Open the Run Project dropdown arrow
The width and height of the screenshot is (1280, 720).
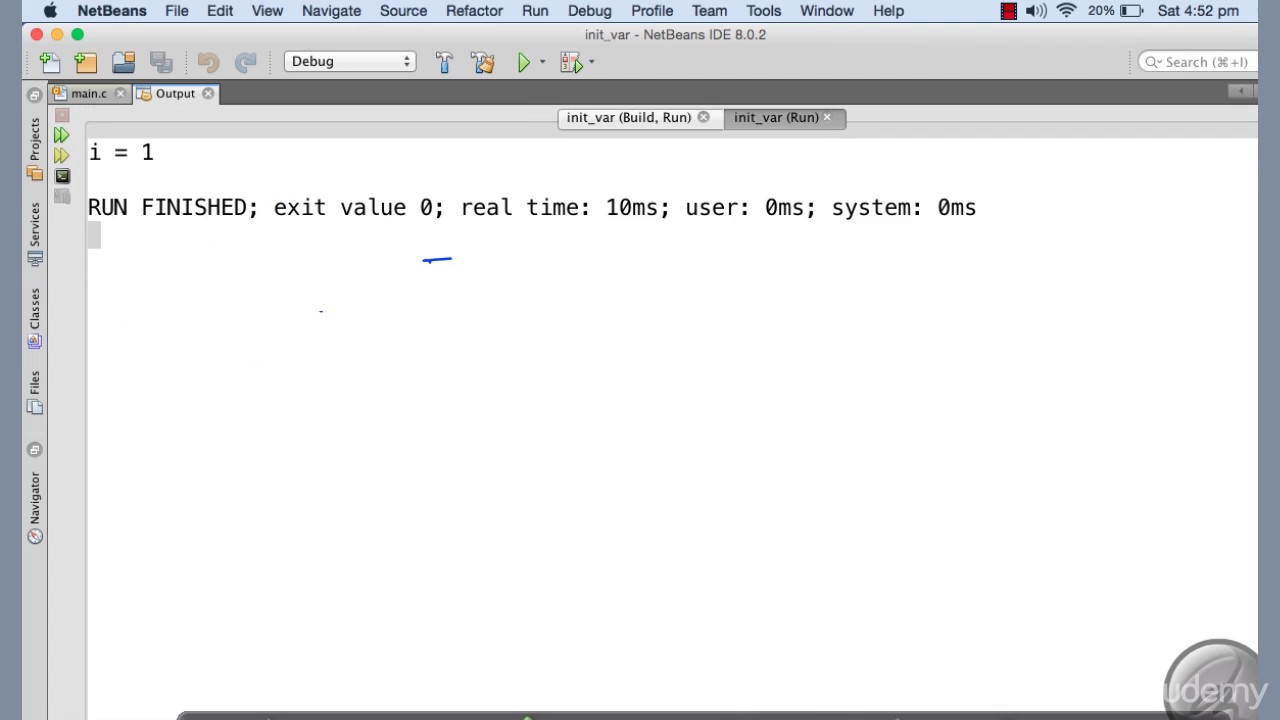(543, 62)
